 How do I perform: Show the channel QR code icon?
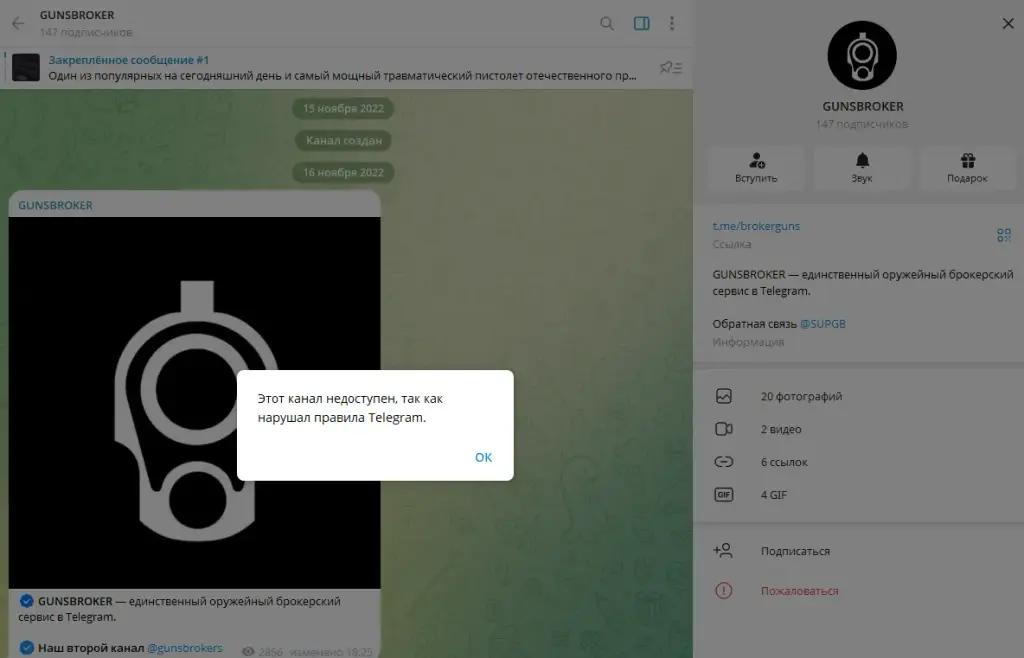[1004, 235]
